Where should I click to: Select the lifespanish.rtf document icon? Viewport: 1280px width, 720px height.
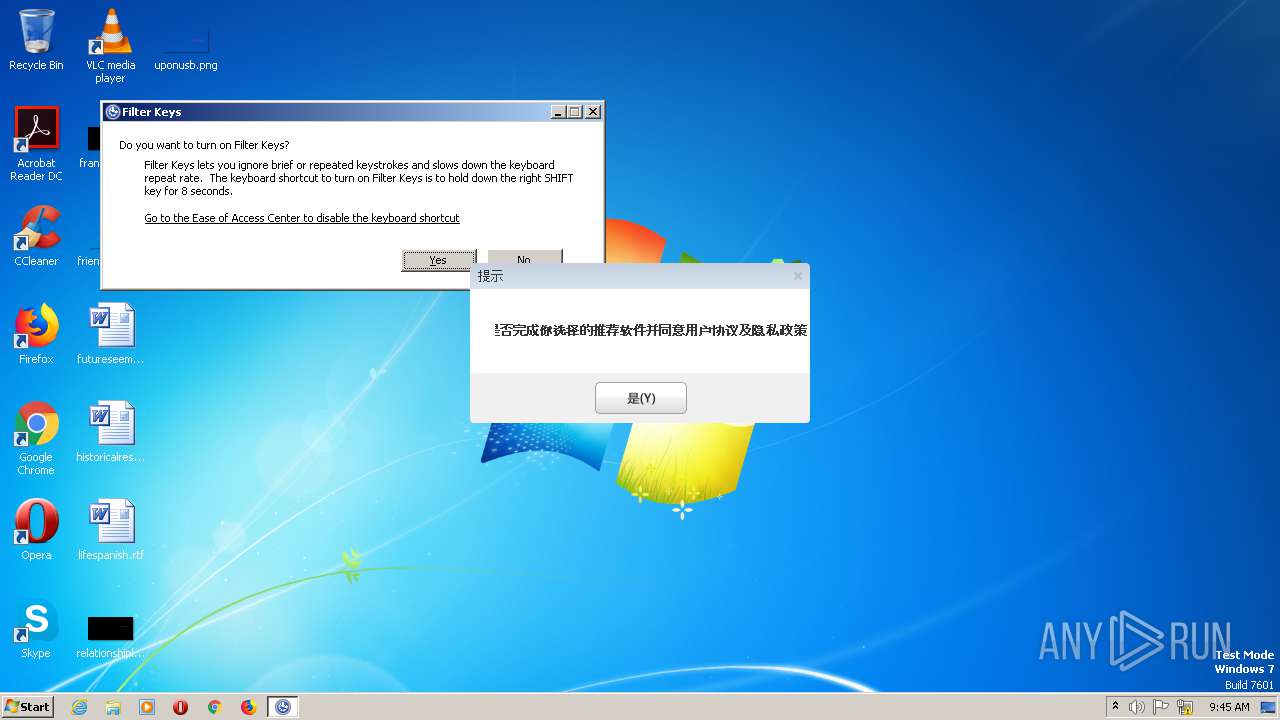(111, 530)
